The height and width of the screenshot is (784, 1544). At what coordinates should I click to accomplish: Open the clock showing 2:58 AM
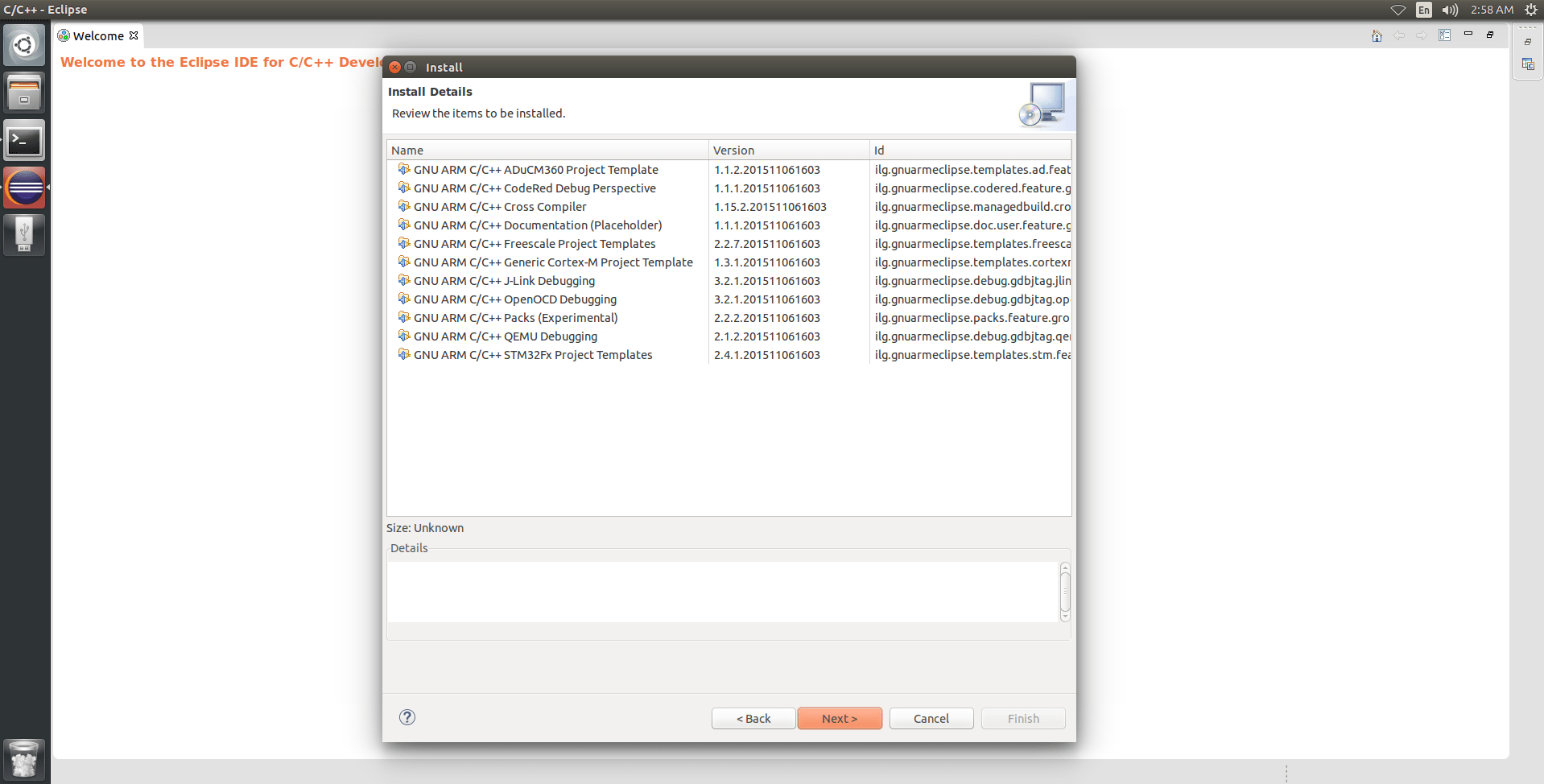[x=1492, y=10]
